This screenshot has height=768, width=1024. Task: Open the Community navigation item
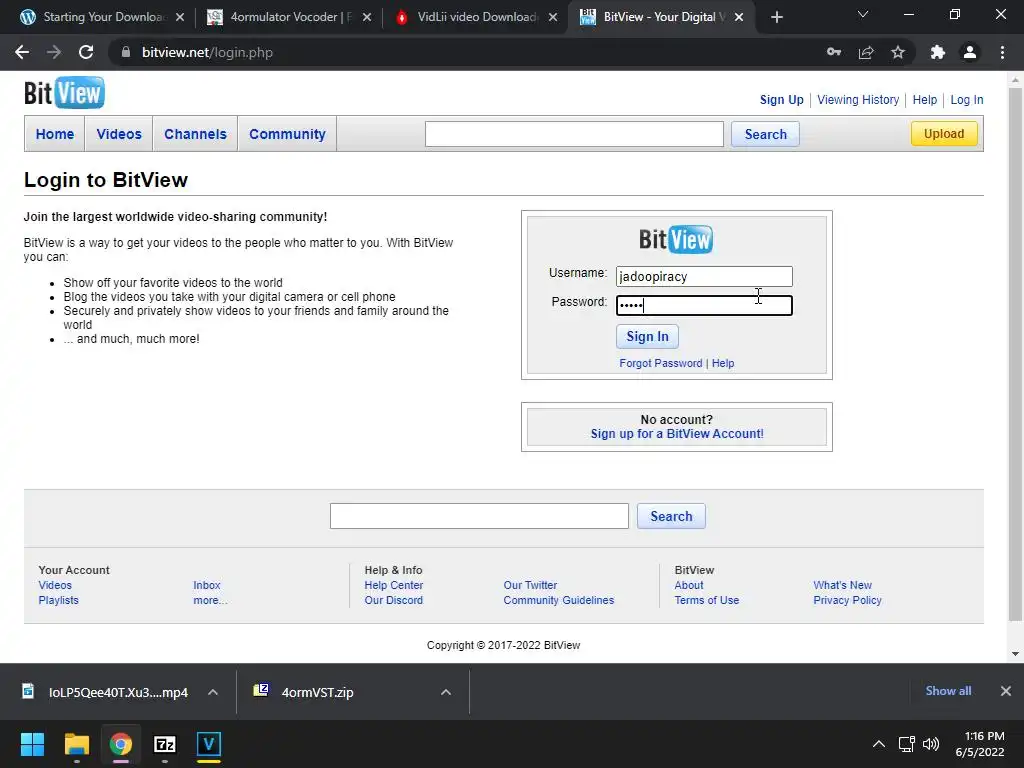[287, 134]
